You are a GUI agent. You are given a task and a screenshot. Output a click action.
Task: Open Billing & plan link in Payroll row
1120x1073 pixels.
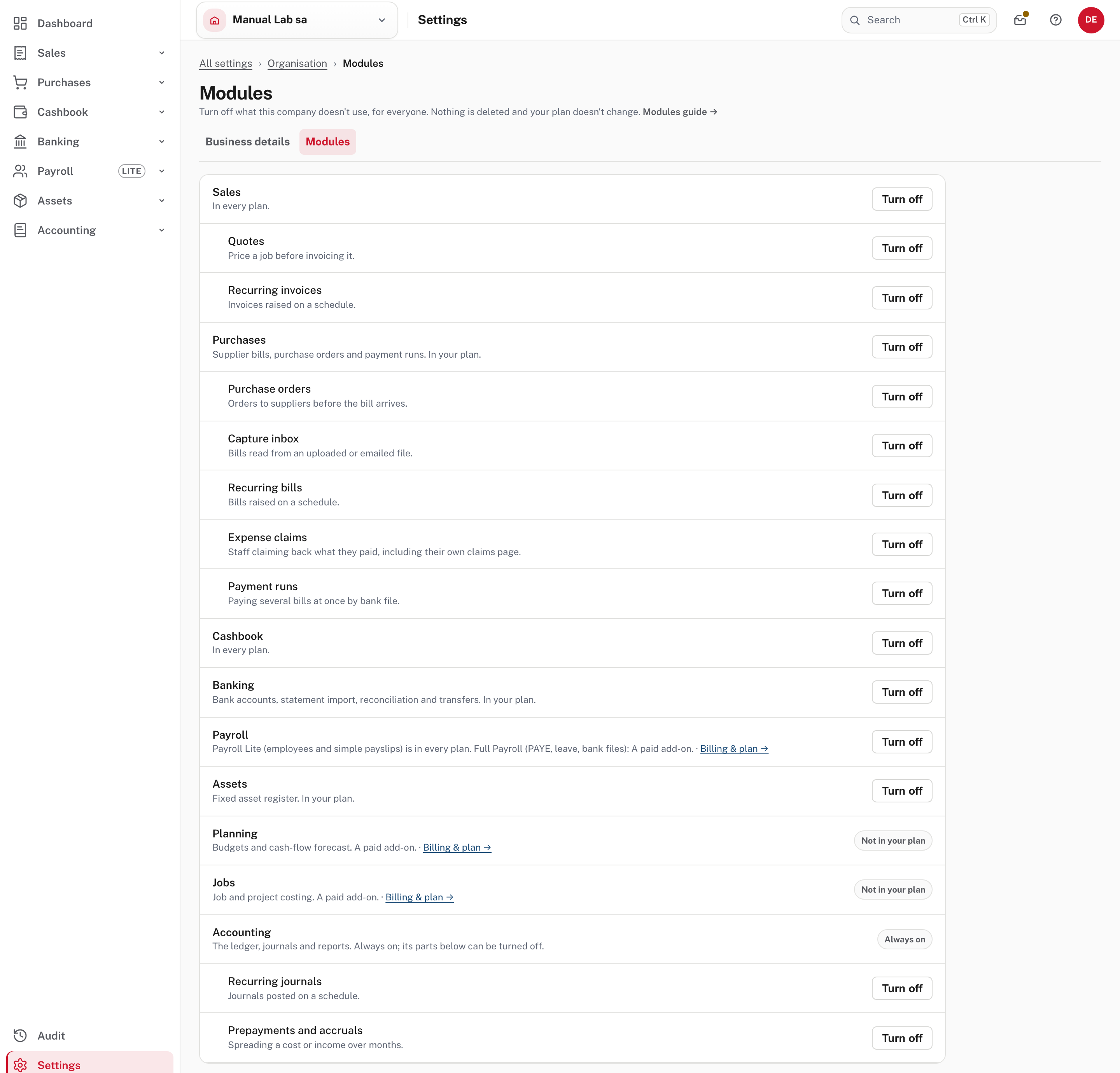click(x=734, y=748)
